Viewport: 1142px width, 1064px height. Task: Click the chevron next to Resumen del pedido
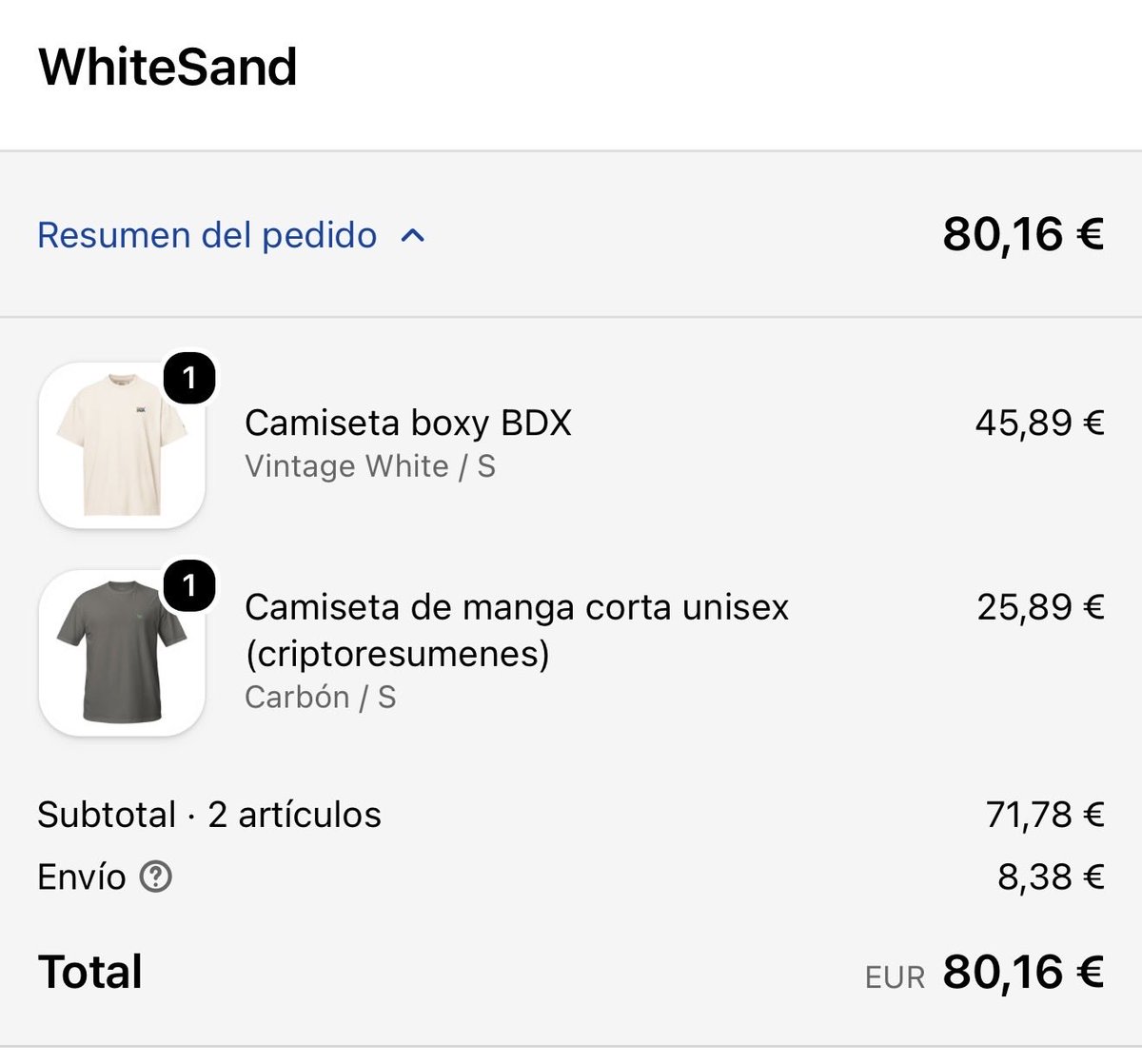413,235
